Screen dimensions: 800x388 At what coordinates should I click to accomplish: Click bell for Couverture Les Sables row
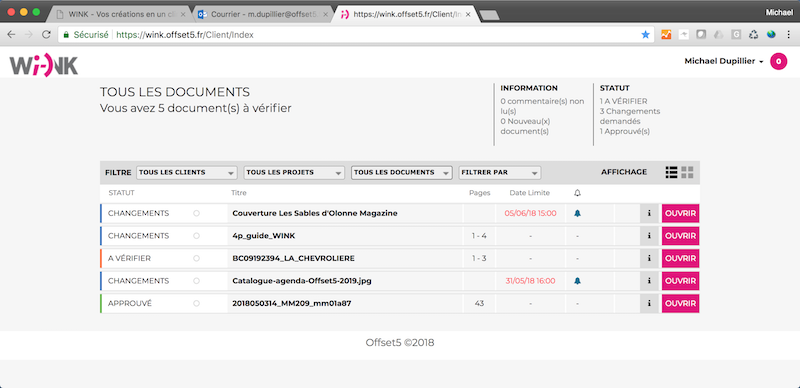click(577, 213)
